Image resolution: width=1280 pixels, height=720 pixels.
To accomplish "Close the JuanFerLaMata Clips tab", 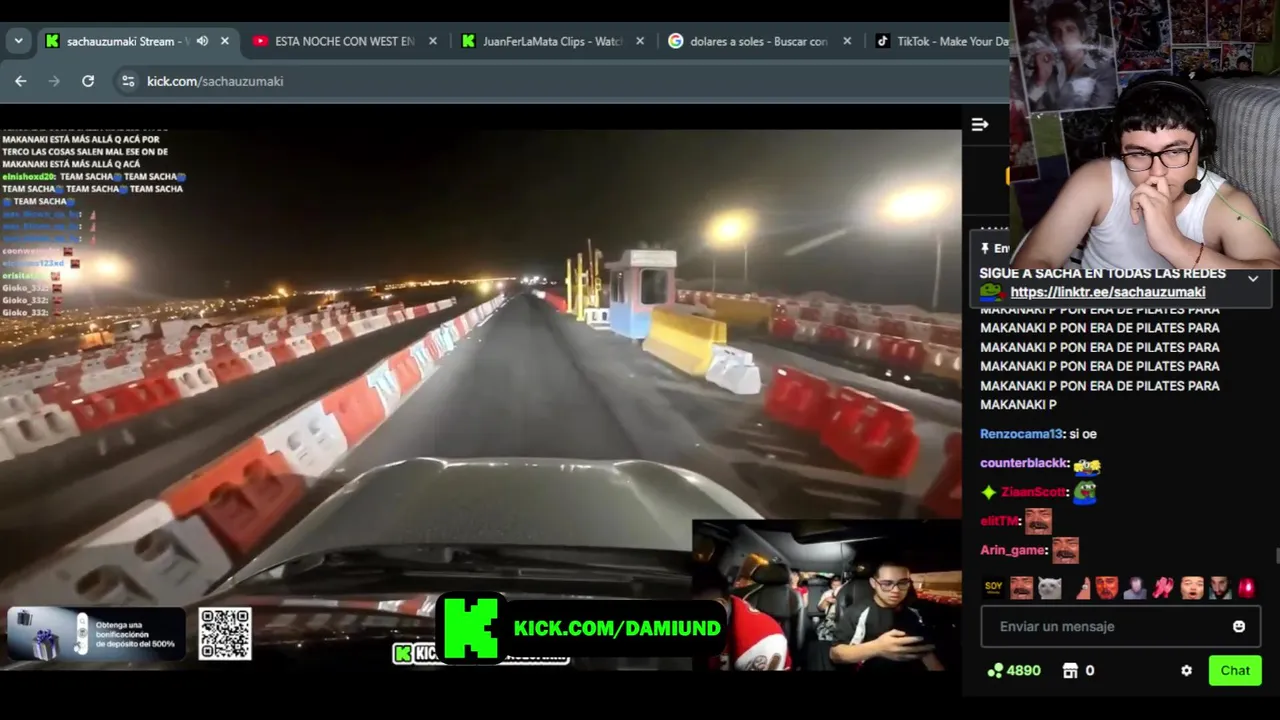I will [x=640, y=41].
